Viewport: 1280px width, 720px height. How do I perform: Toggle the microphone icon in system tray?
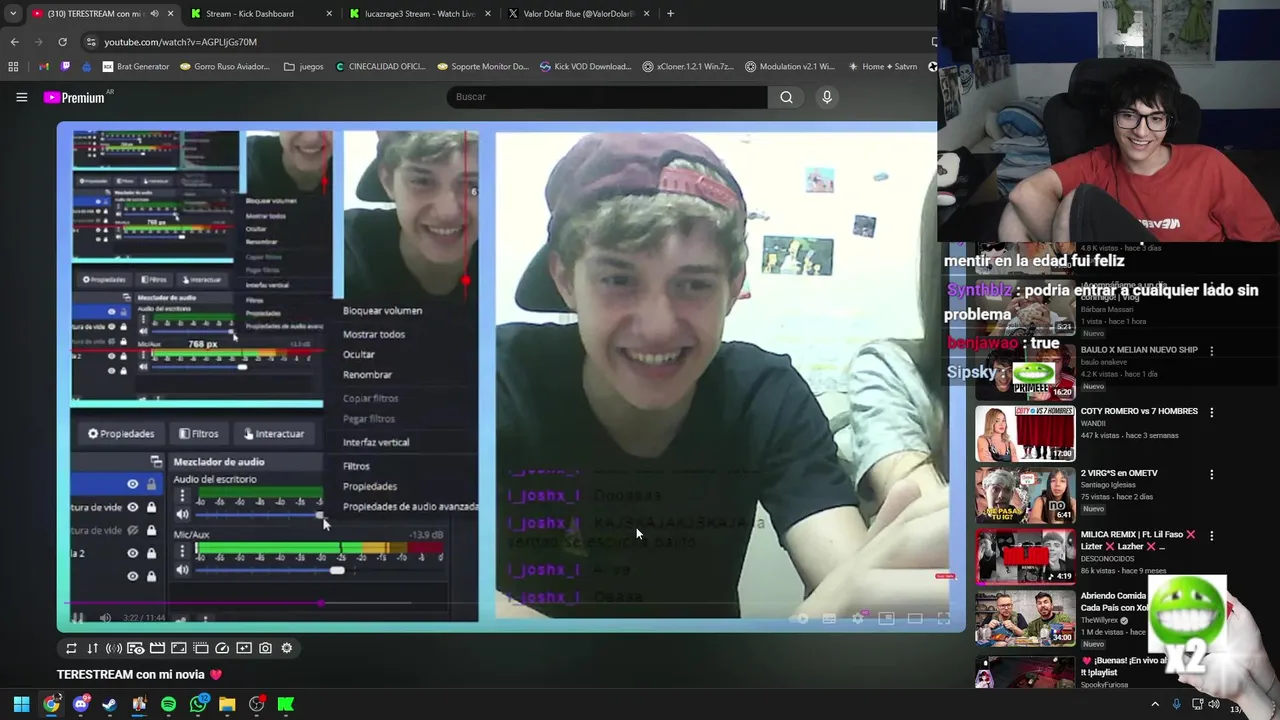[1176, 704]
